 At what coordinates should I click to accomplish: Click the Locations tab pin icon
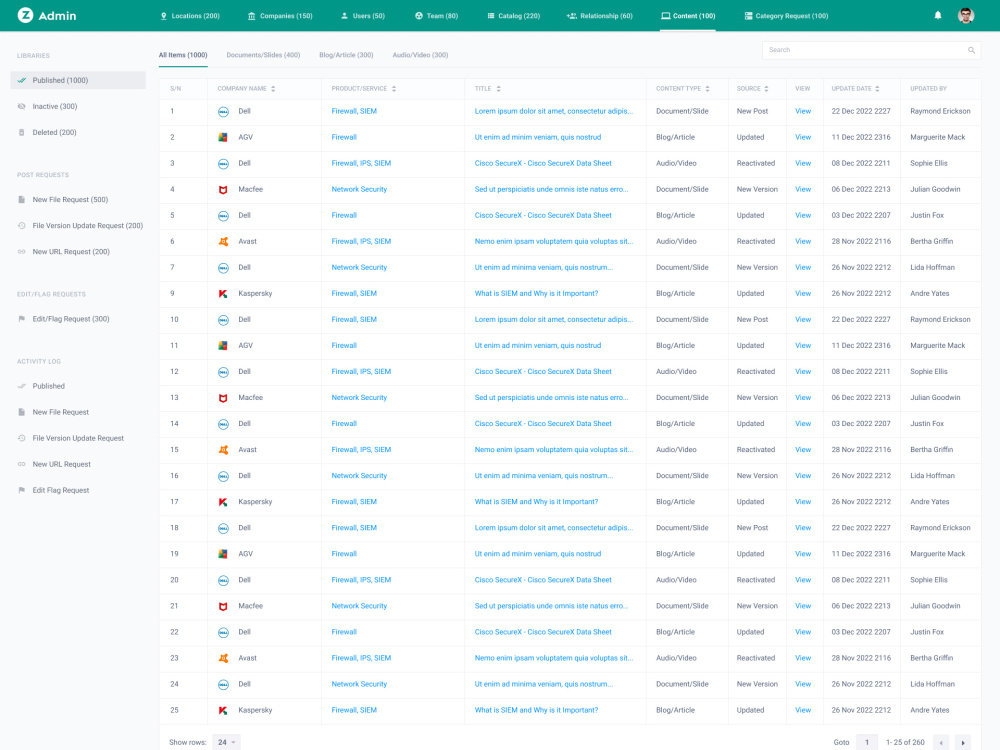click(x=164, y=16)
